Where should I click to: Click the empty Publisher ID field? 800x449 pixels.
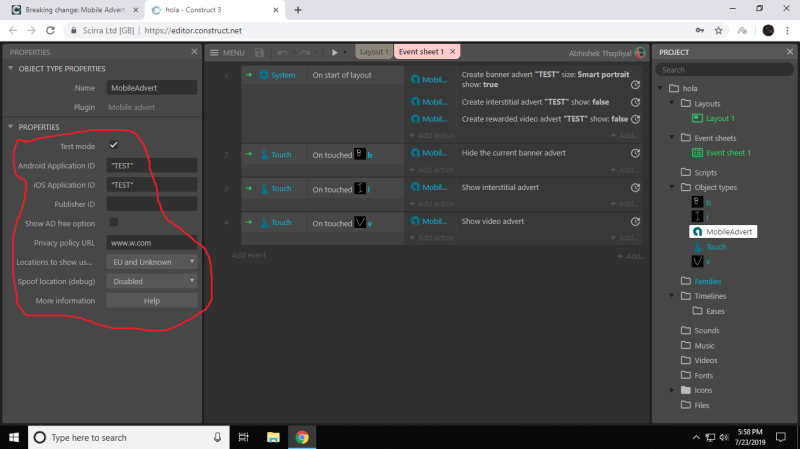point(152,204)
